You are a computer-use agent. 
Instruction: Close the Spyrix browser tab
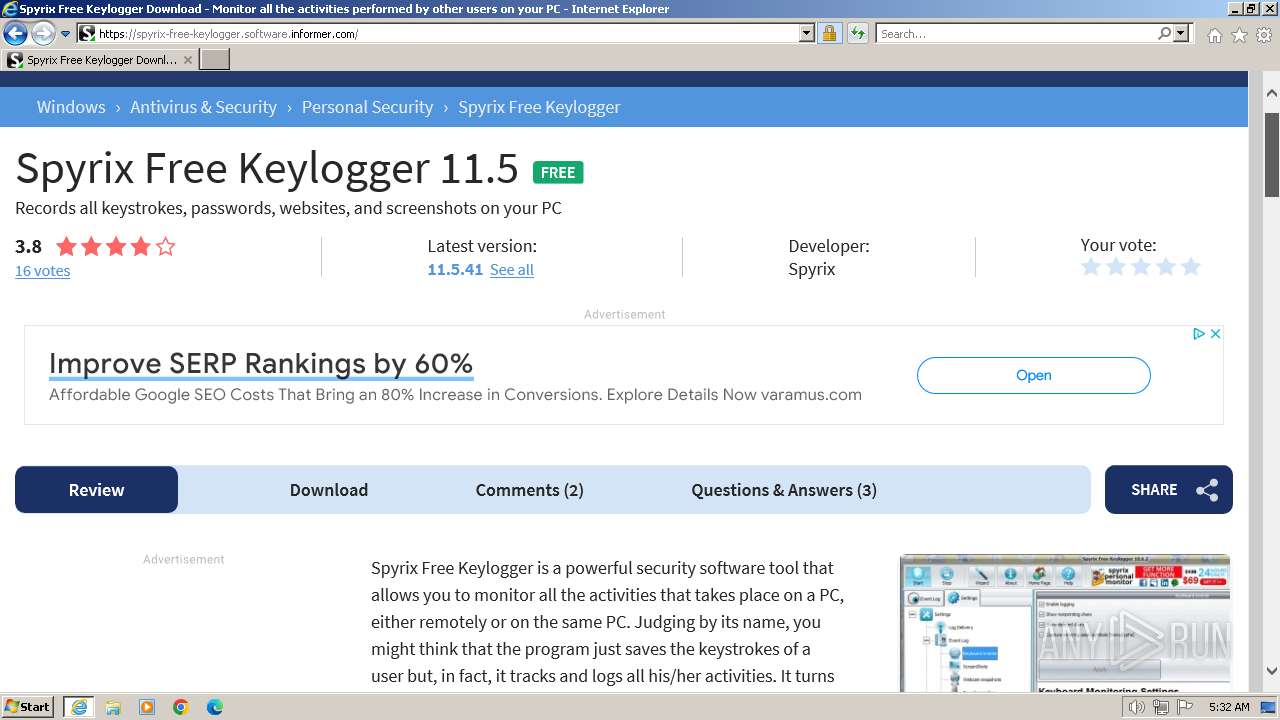[x=188, y=60]
